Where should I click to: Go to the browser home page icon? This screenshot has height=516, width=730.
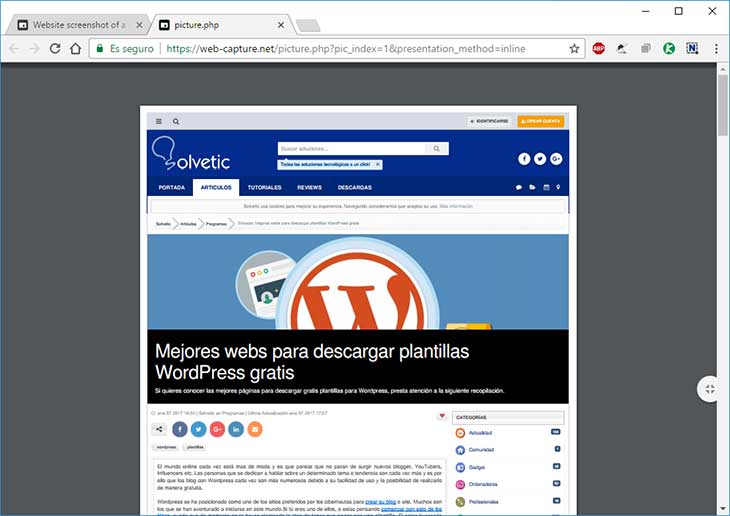click(75, 48)
